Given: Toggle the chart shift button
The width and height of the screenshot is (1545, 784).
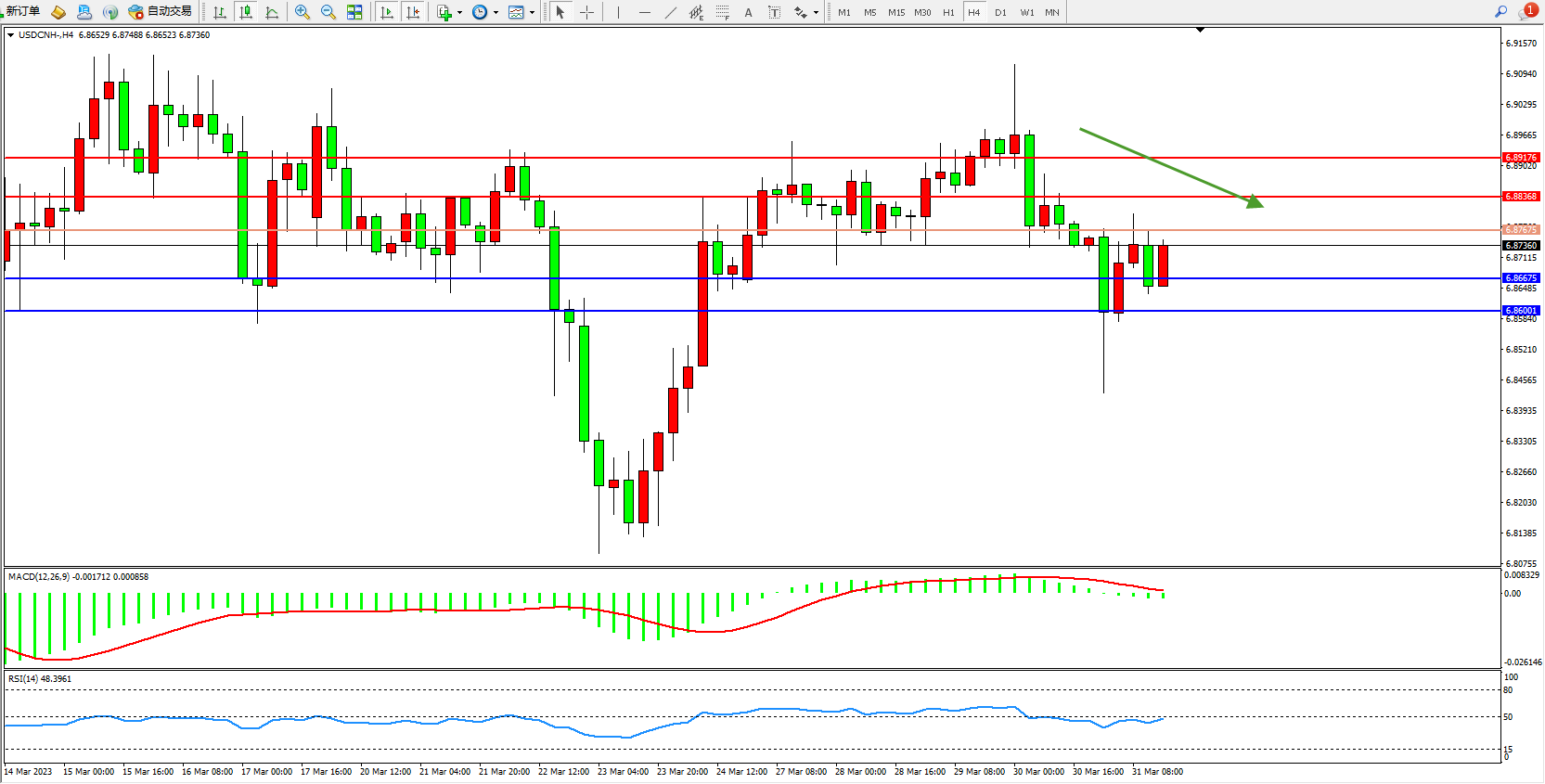Looking at the screenshot, I should [413, 12].
